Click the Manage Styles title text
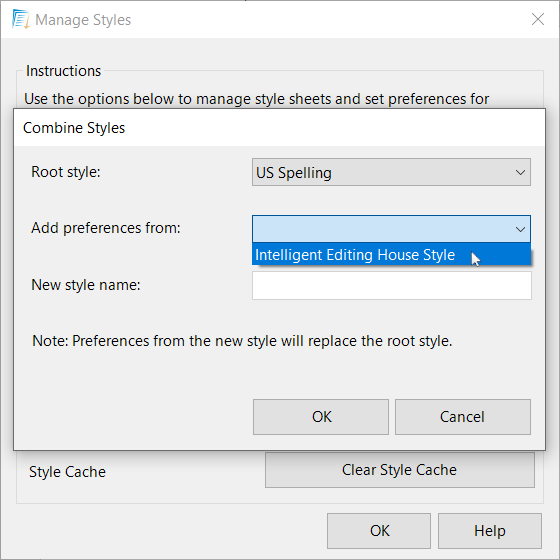This screenshot has height=560, width=560. coord(83,20)
